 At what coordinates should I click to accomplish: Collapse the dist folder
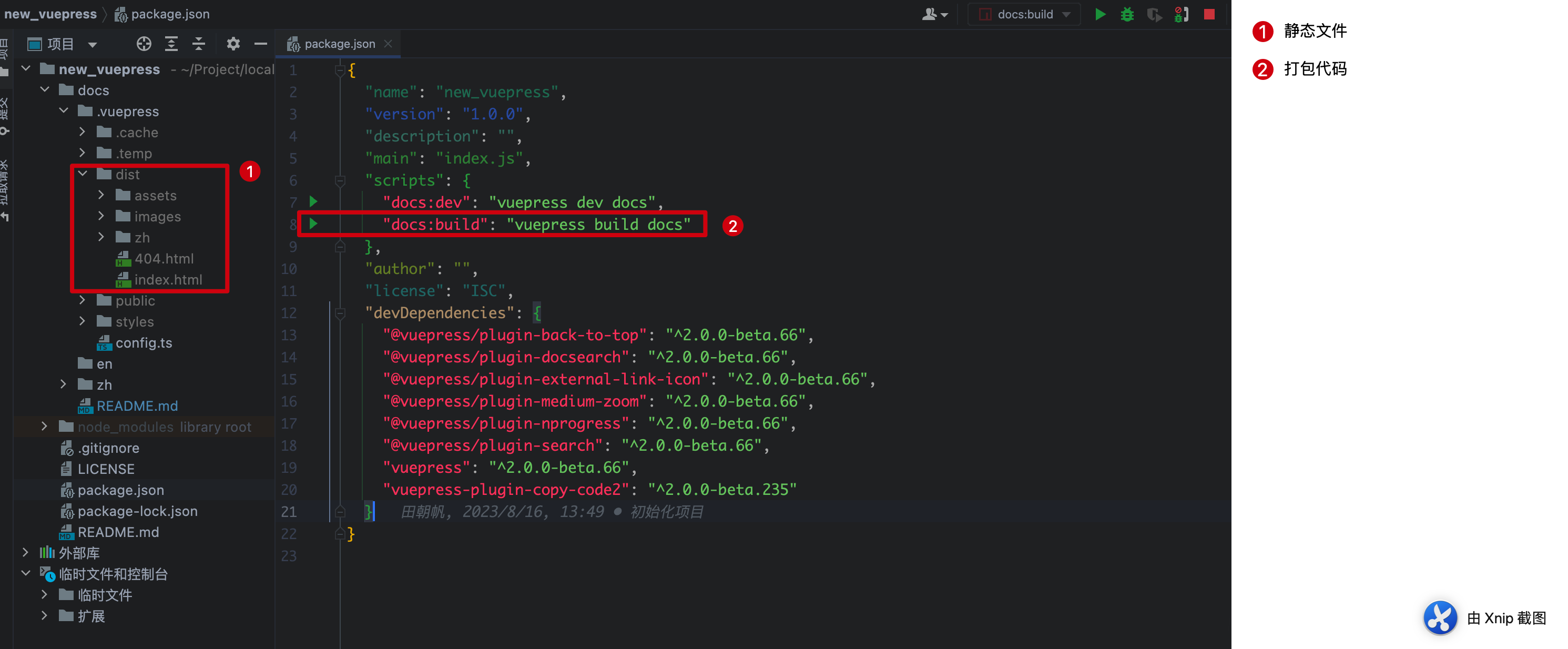(x=82, y=174)
